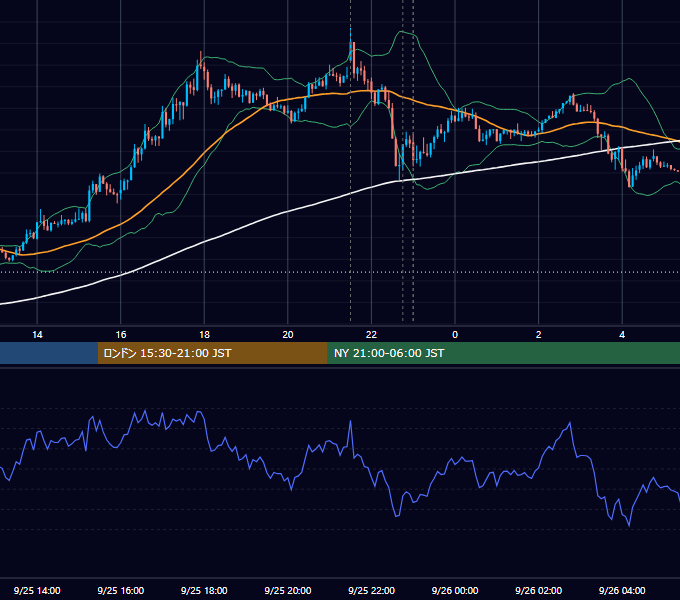Click the 9/26 00:00 date label

point(455,590)
